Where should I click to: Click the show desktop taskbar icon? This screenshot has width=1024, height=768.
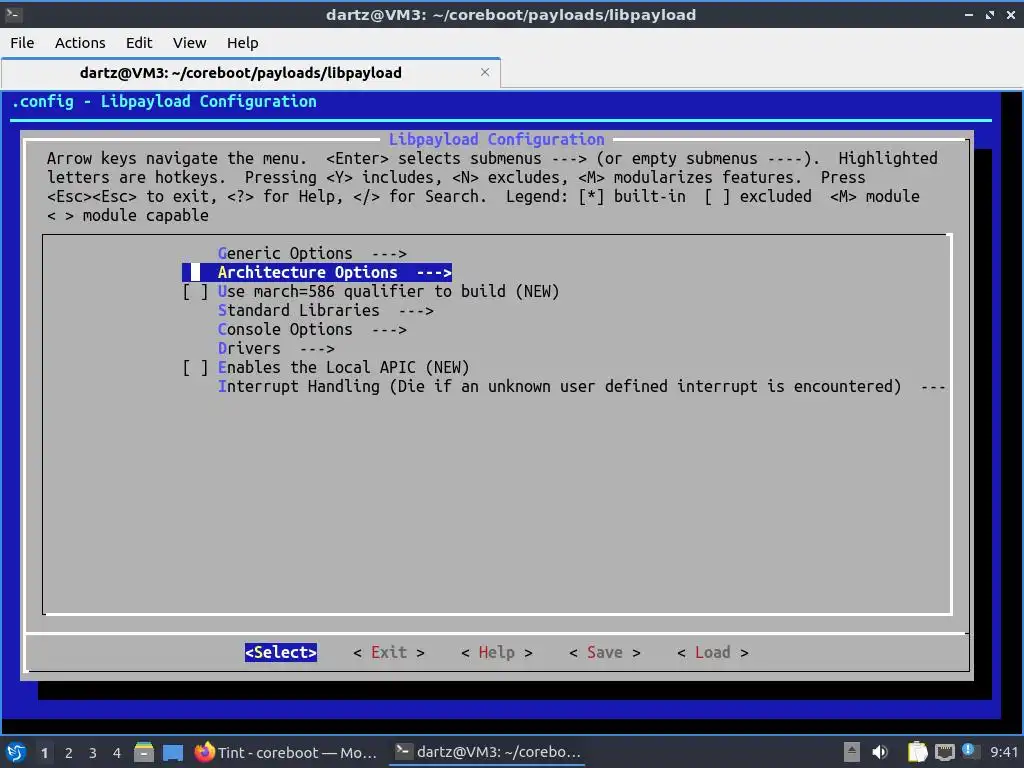click(173, 752)
